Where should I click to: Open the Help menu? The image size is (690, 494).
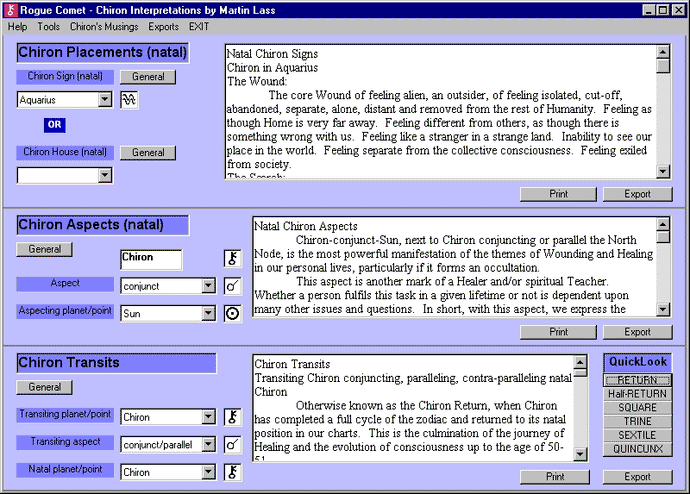[17, 27]
